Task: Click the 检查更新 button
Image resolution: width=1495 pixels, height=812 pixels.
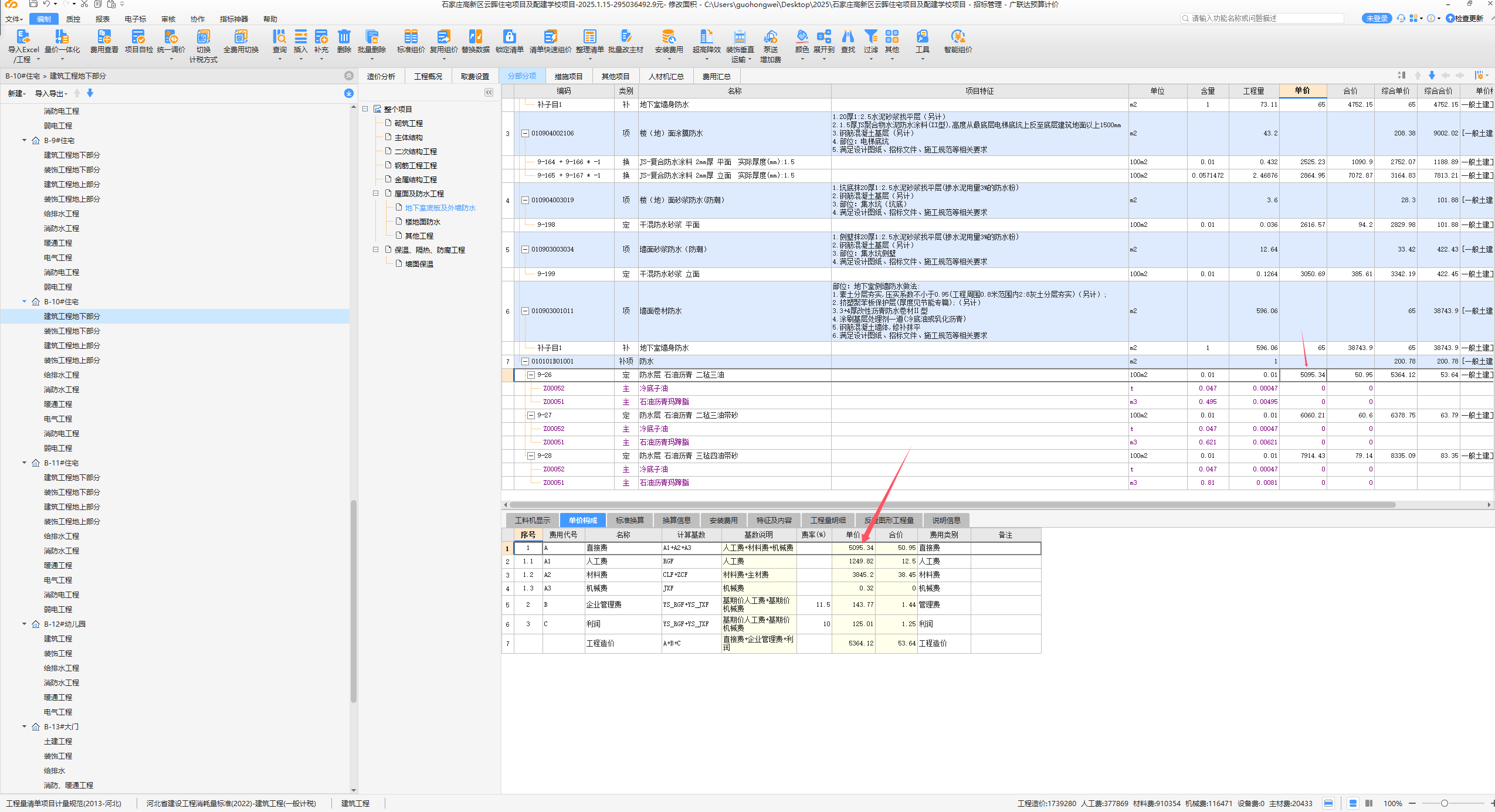Action: 1464,18
